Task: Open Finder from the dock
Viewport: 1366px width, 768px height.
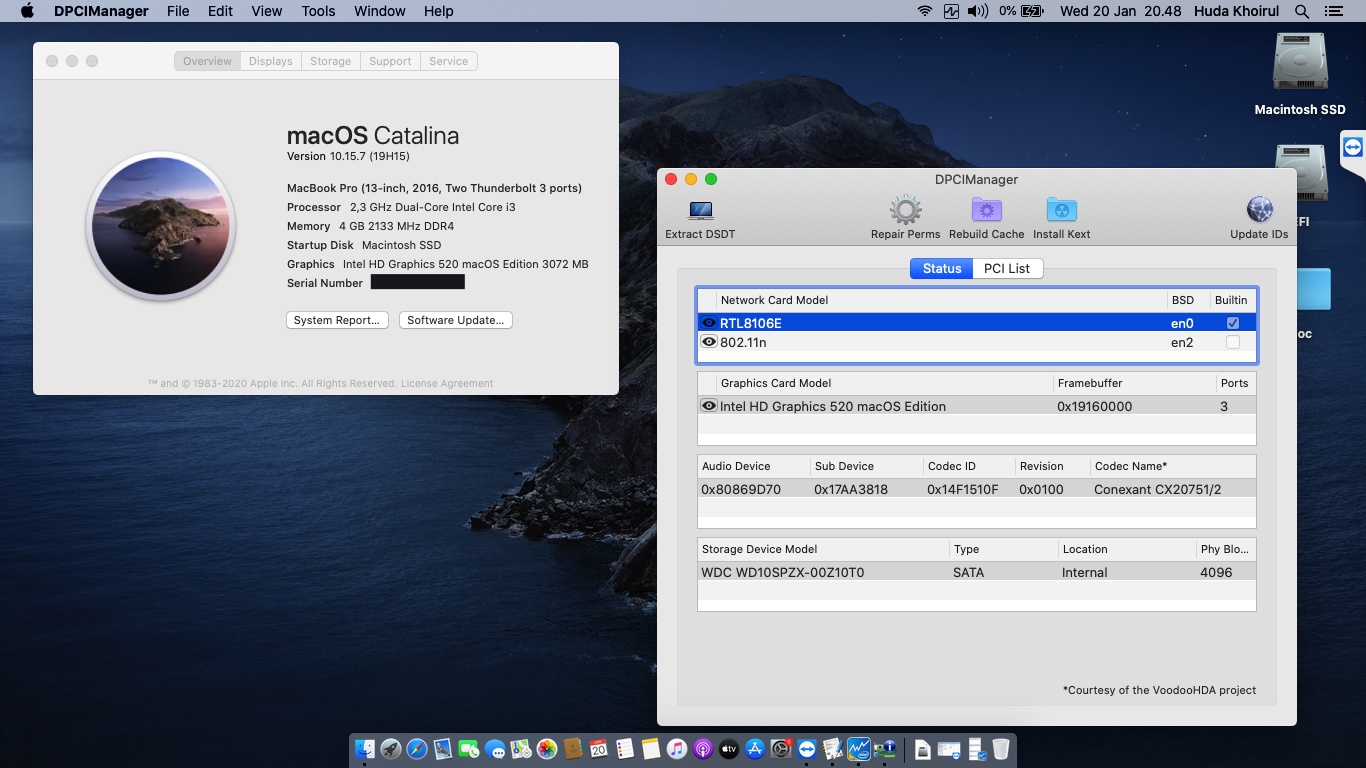Action: click(365, 749)
